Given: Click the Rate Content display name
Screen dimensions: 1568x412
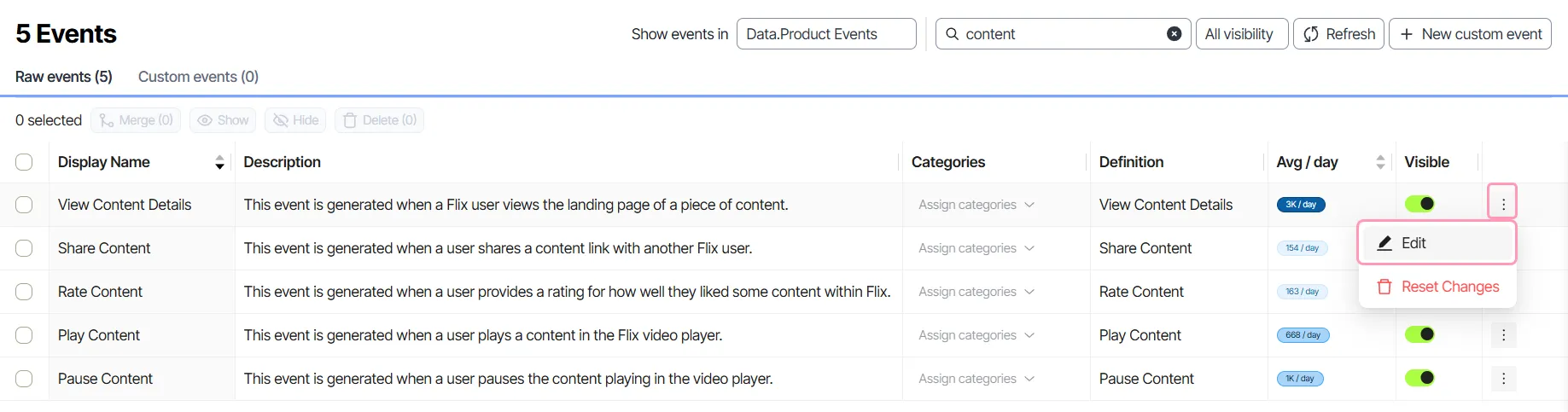Looking at the screenshot, I should pos(100,292).
